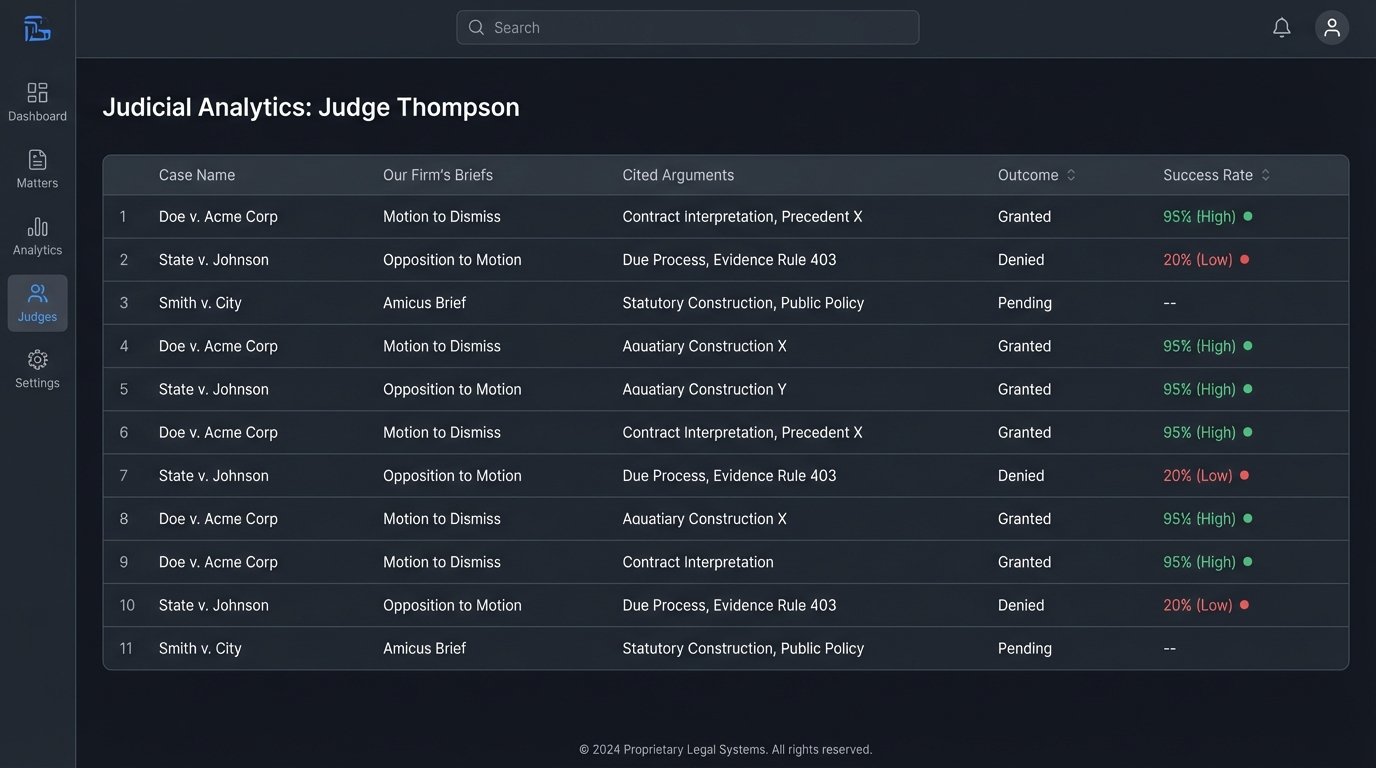
Task: Open the user profile account icon
Action: [1331, 27]
